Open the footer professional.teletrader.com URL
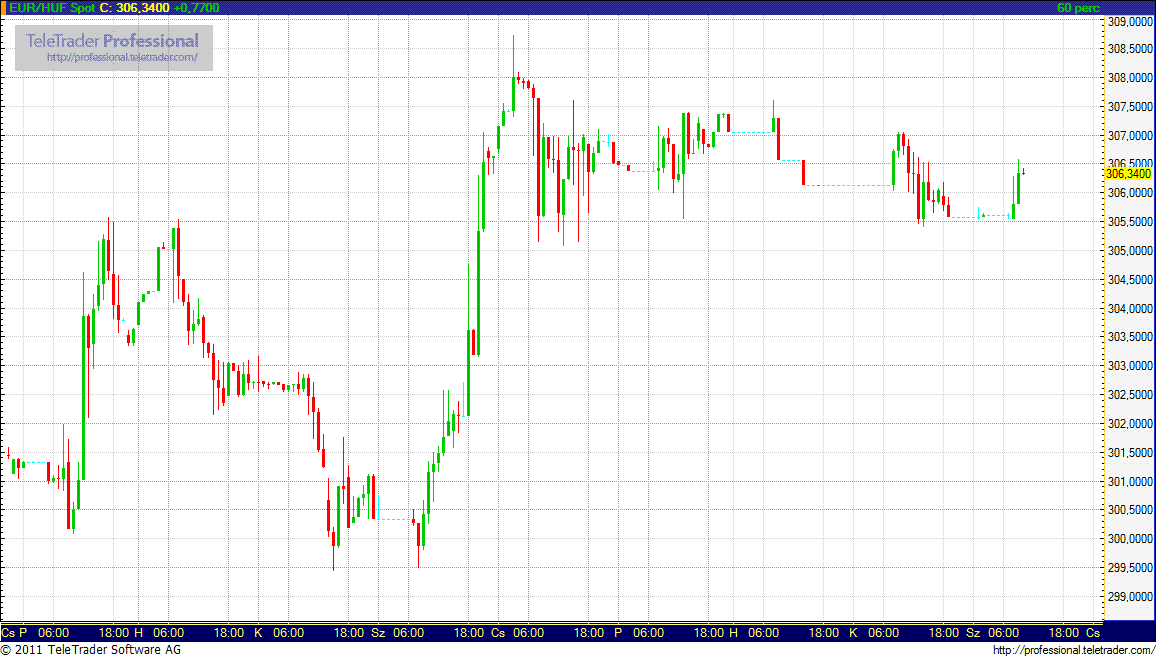 click(1073, 651)
